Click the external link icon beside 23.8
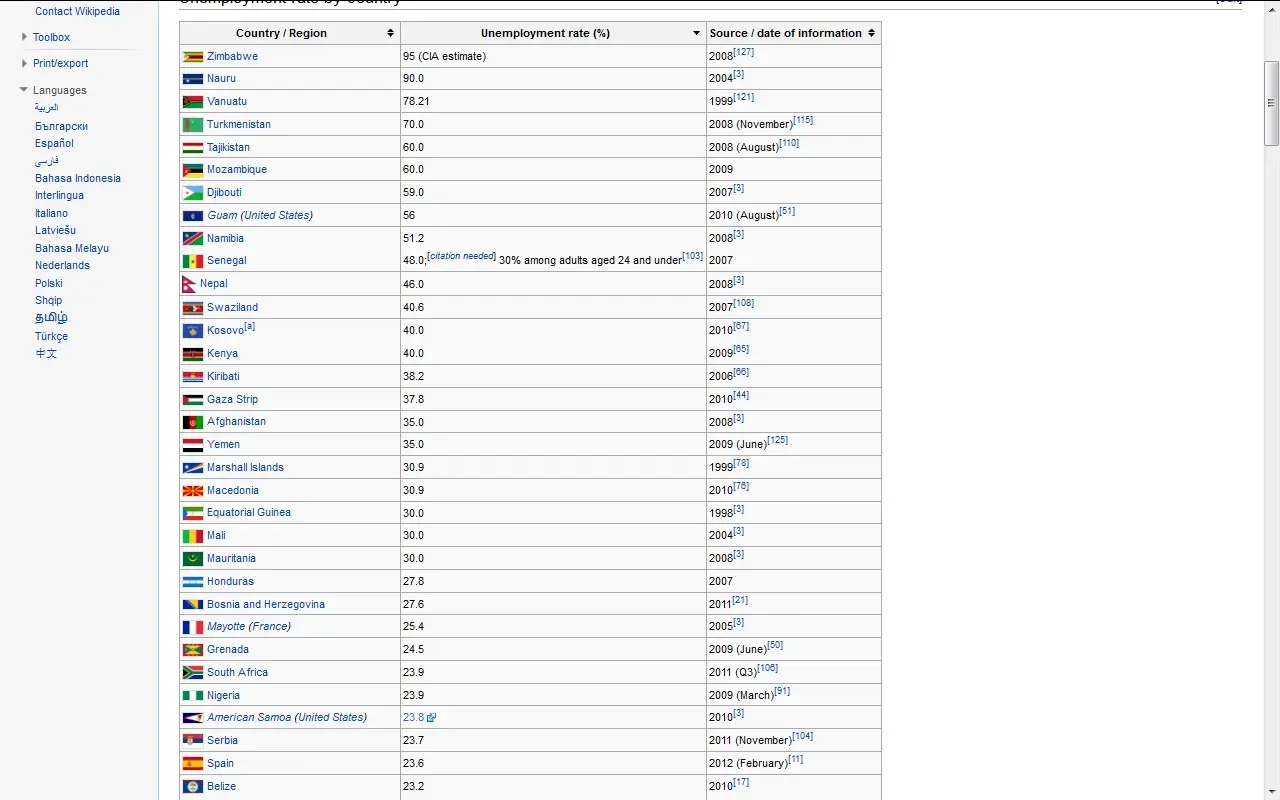1280x800 pixels. [432, 718]
